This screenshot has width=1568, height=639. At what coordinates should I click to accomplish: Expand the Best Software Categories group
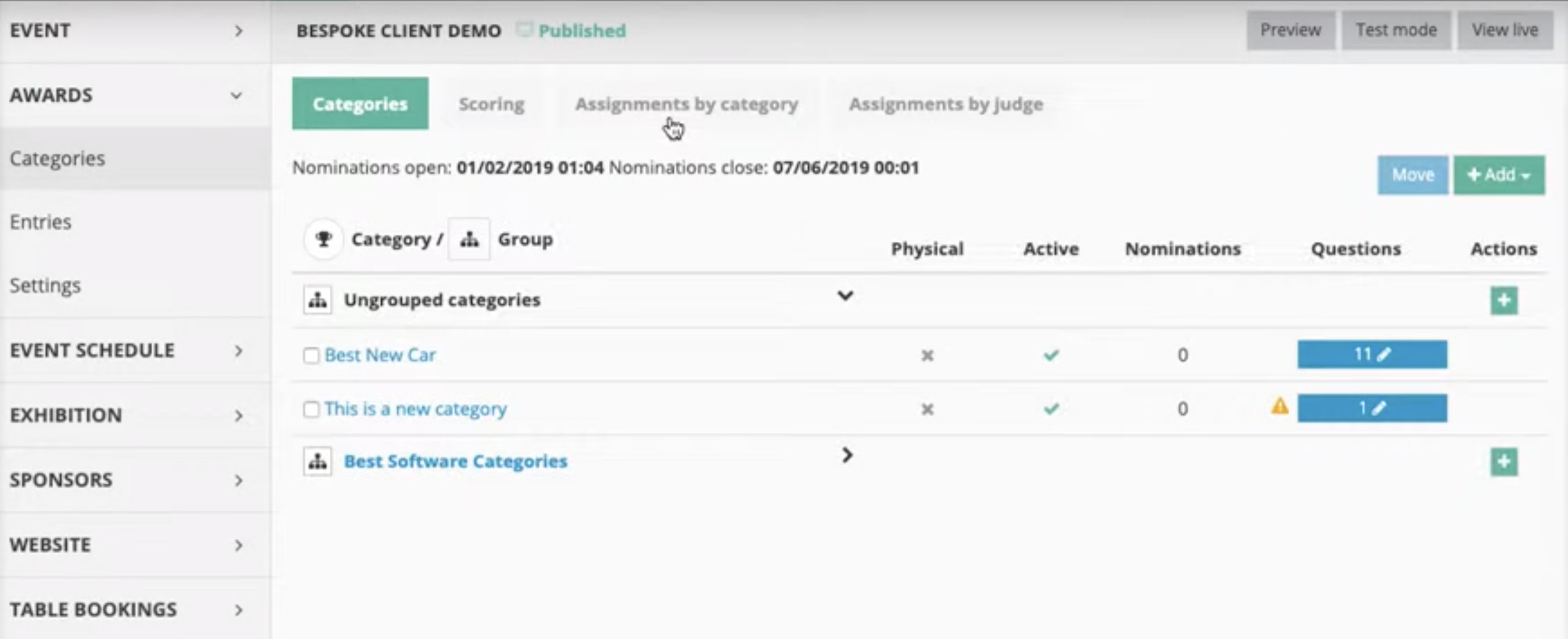click(846, 455)
